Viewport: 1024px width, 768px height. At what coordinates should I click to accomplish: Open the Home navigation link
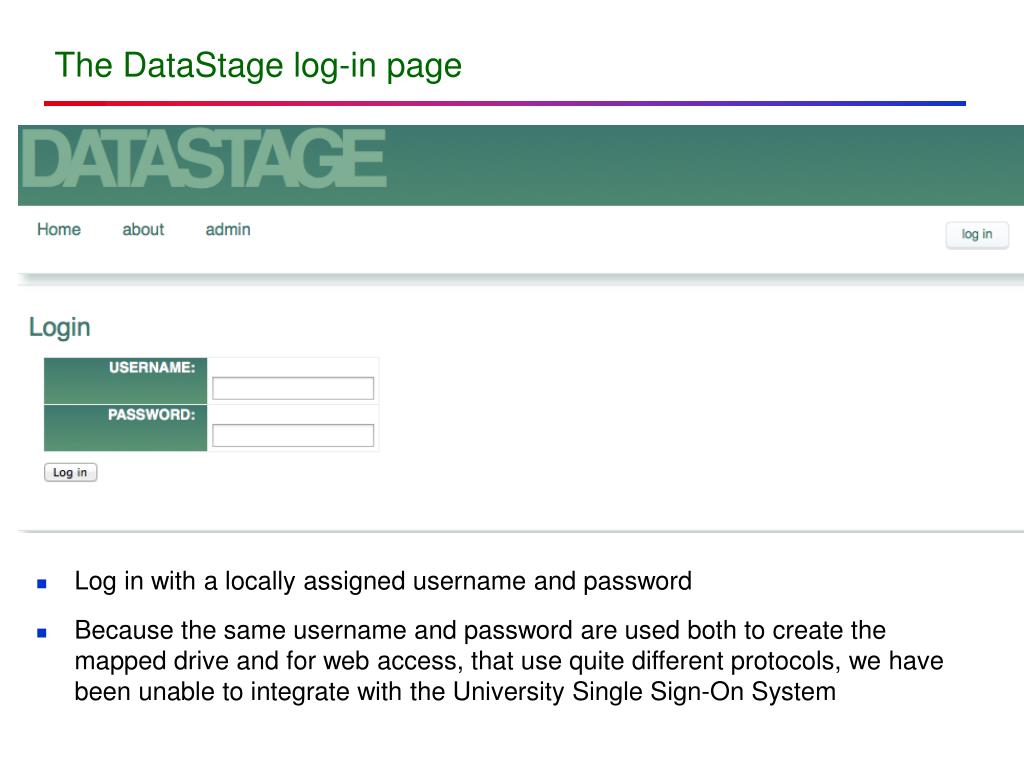(59, 229)
